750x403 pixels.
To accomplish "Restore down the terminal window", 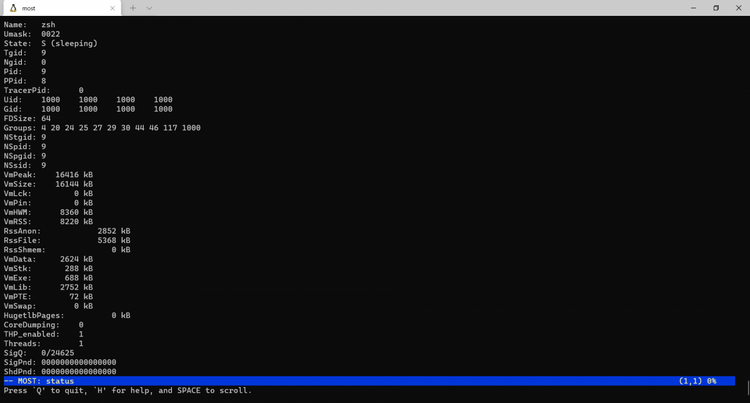I will click(x=716, y=8).
